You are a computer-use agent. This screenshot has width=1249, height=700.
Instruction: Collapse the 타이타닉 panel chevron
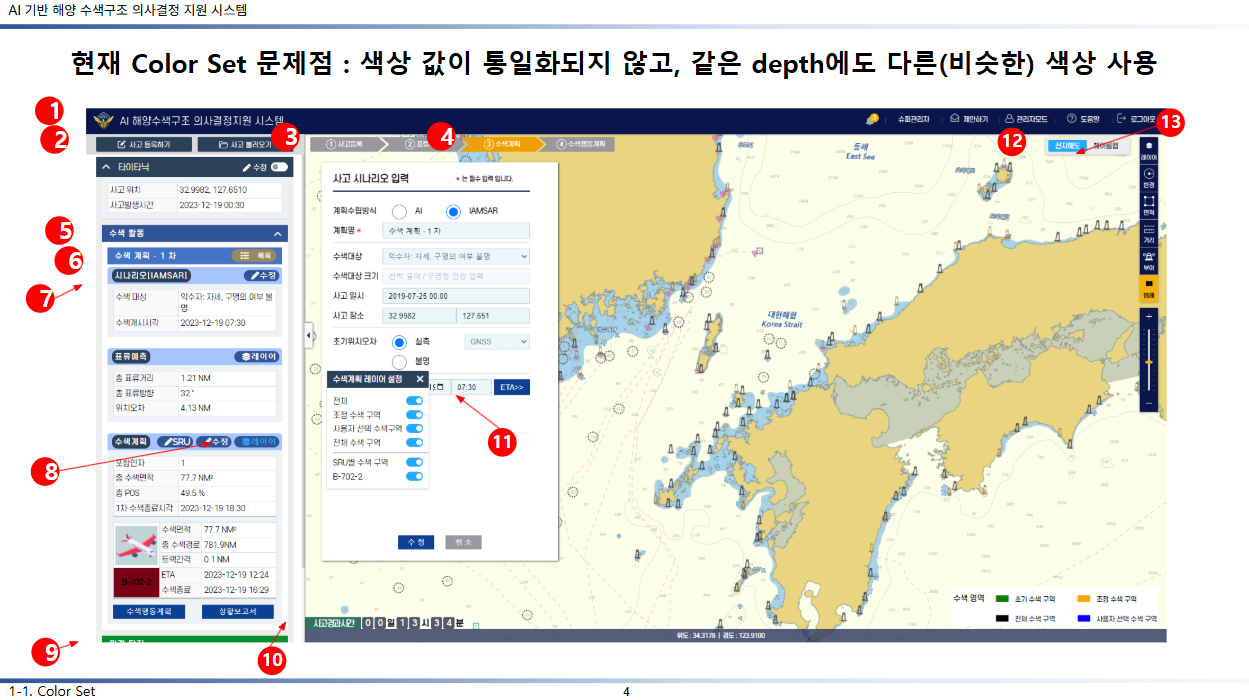pos(106,167)
